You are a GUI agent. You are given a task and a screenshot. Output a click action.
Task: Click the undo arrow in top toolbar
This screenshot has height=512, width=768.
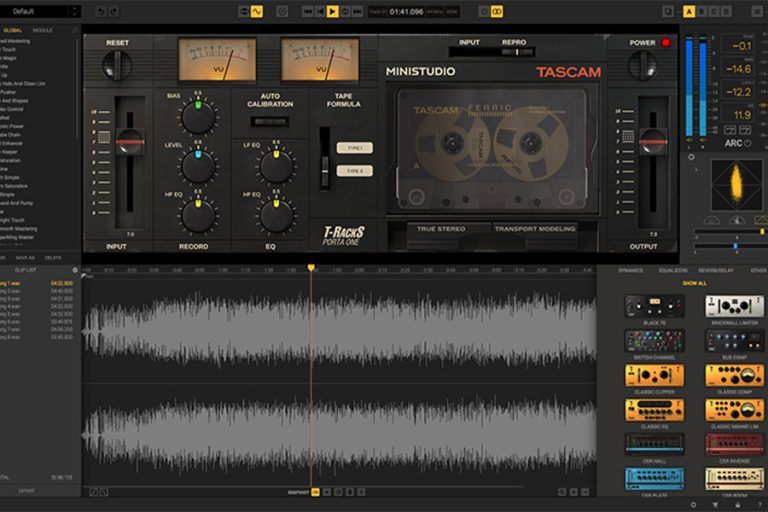point(101,11)
